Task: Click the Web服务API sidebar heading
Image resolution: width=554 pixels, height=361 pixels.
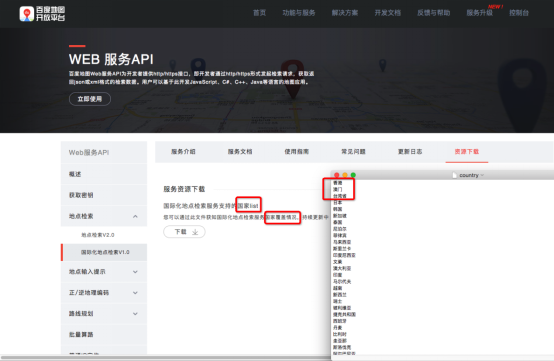Action: (x=89, y=153)
